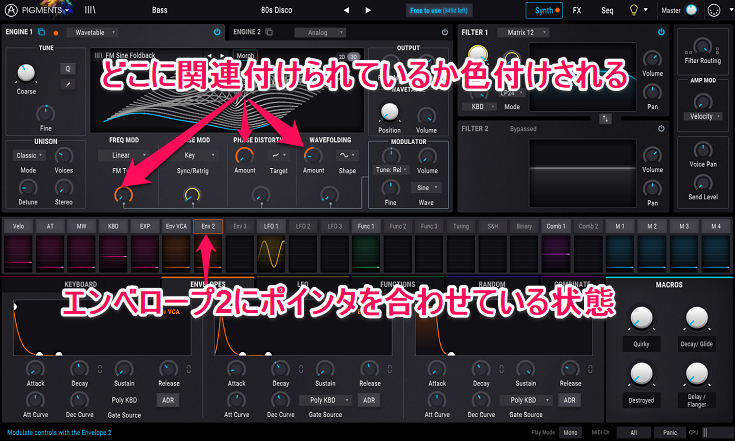
Task: Open the Phase Mod Key dropdown
Action: tap(193, 155)
